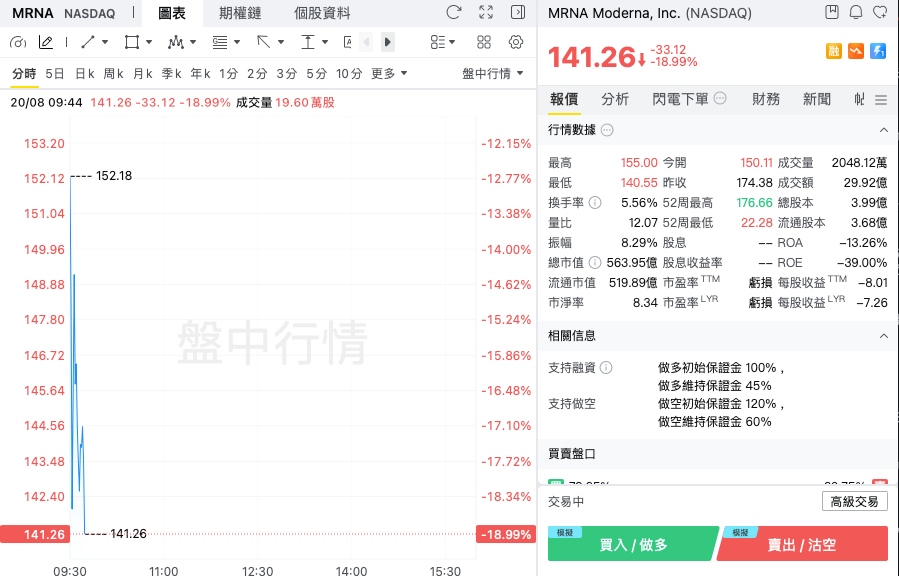Select the 日k timeframe
Screen dimensions: 899x576
coord(85,74)
